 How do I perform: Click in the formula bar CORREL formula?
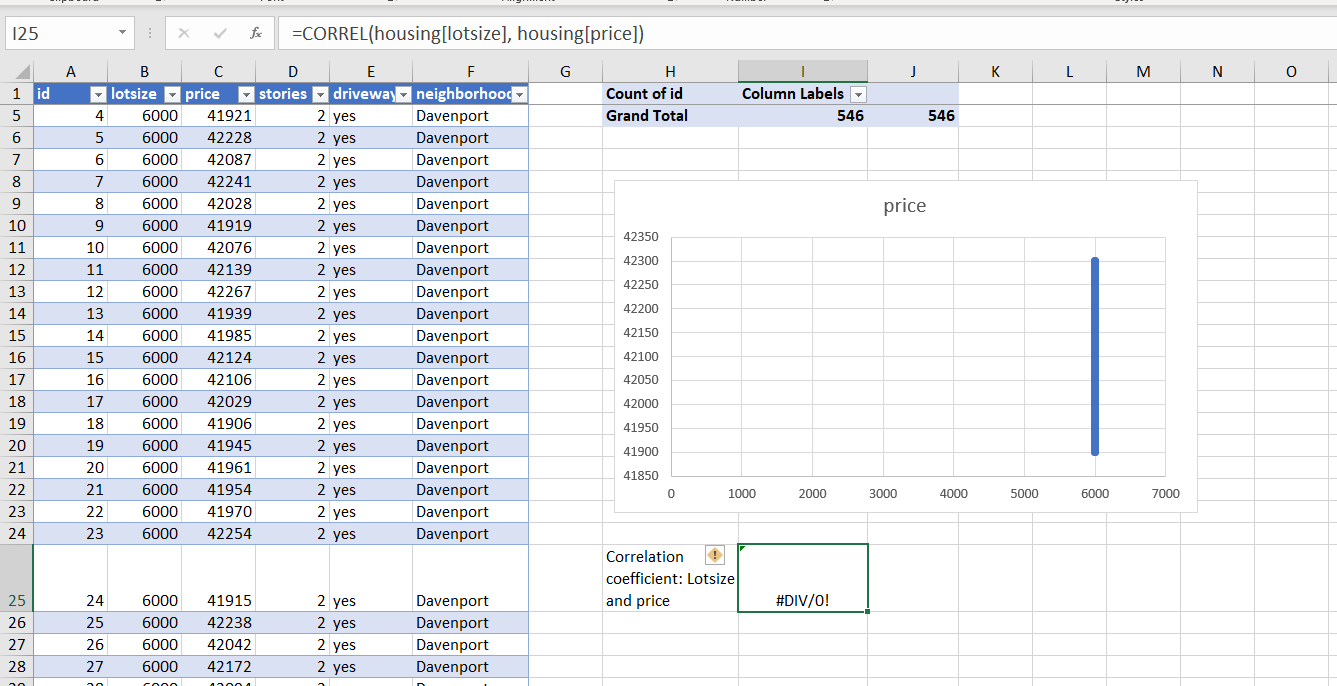point(468,34)
